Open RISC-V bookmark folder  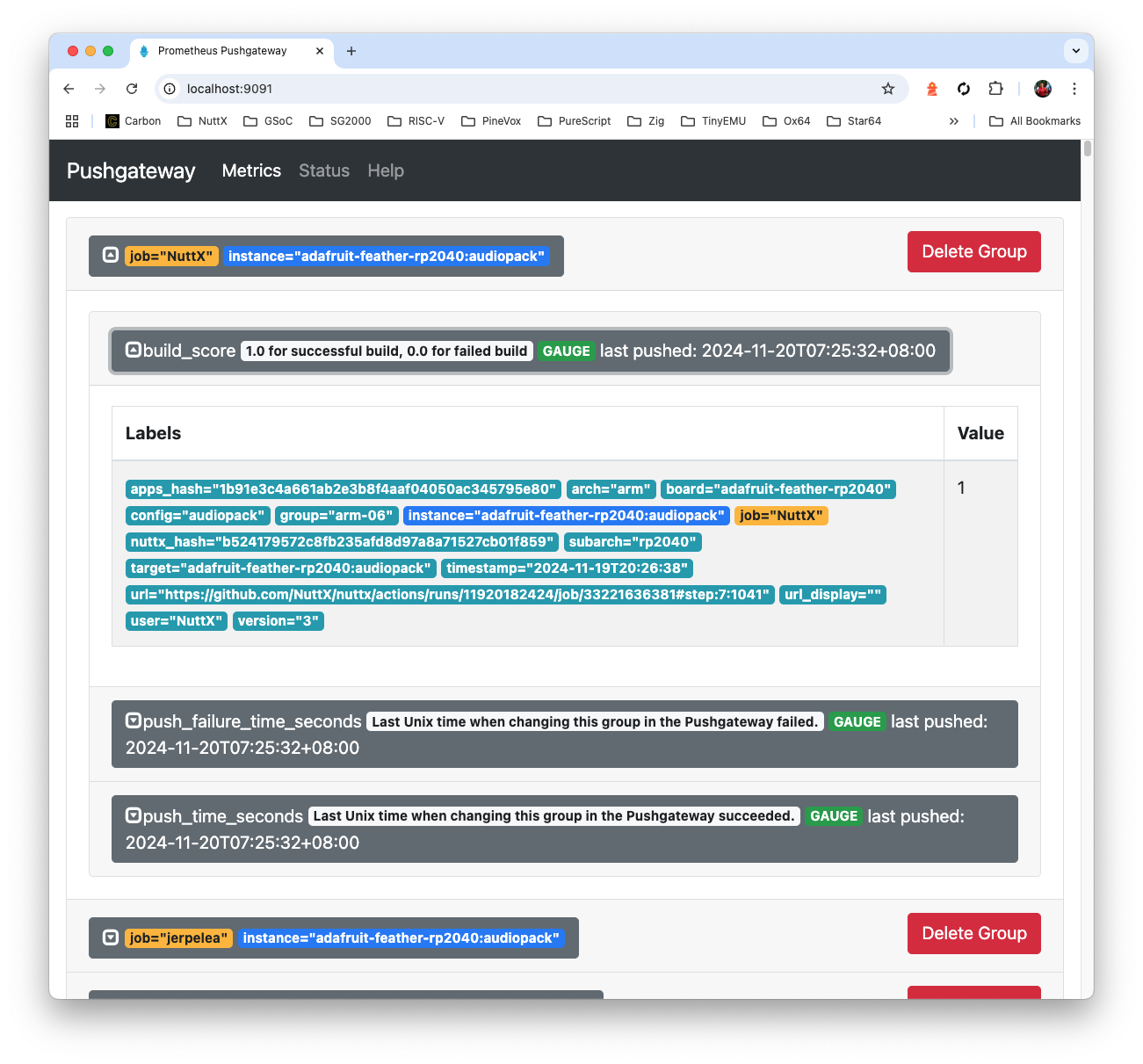click(416, 121)
